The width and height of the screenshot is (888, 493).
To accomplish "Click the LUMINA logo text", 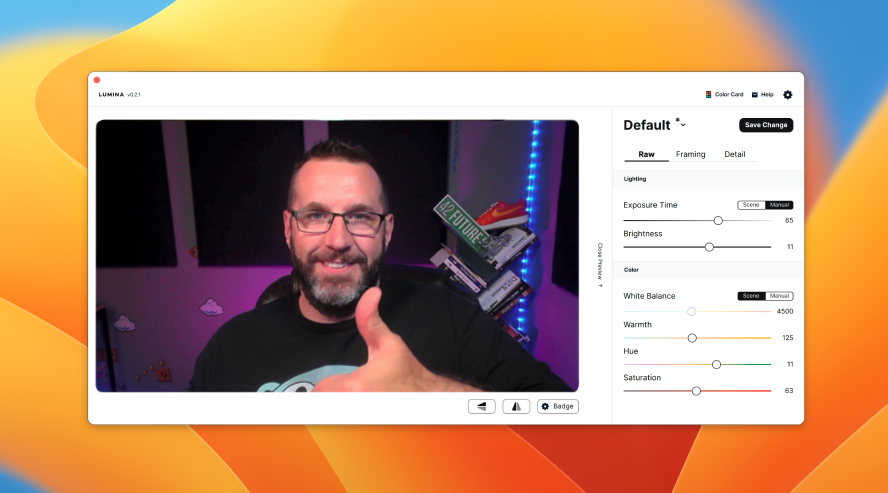I will point(111,95).
